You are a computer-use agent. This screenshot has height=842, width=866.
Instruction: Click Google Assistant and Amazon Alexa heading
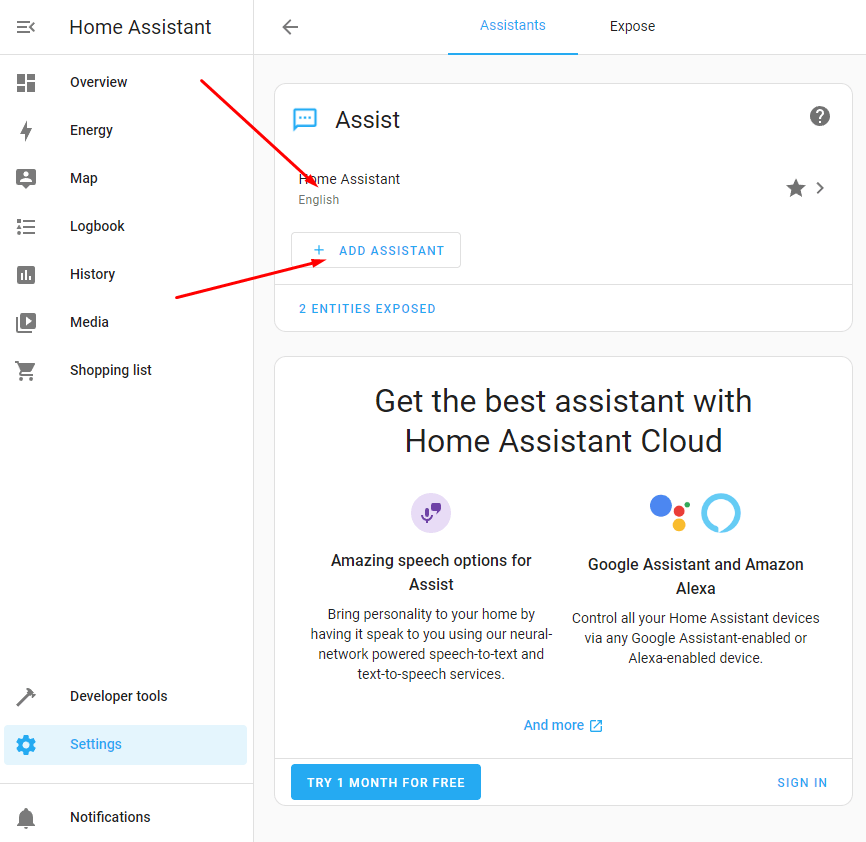point(695,576)
